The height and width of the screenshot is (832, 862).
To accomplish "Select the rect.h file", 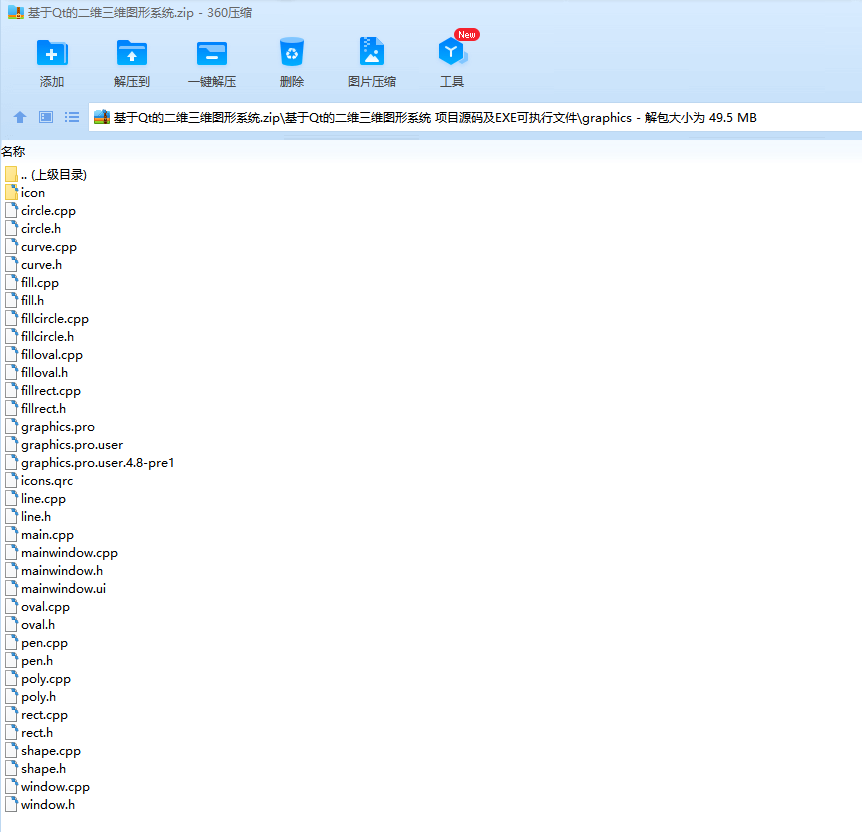I will pyautogui.click(x=29, y=733).
